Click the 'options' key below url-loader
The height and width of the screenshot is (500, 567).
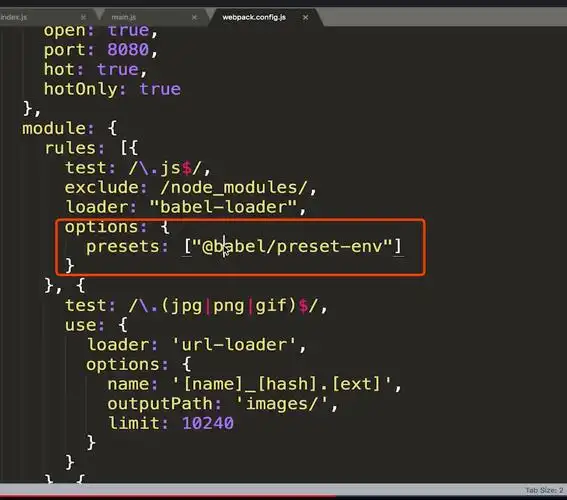(x=123, y=364)
